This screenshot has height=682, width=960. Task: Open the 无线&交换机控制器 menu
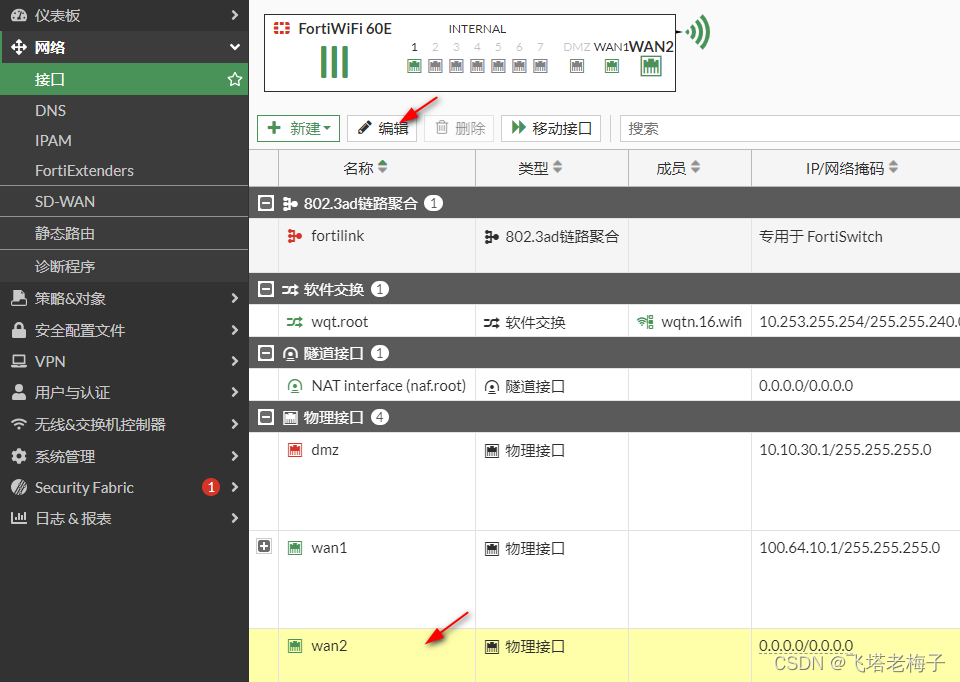tap(124, 424)
